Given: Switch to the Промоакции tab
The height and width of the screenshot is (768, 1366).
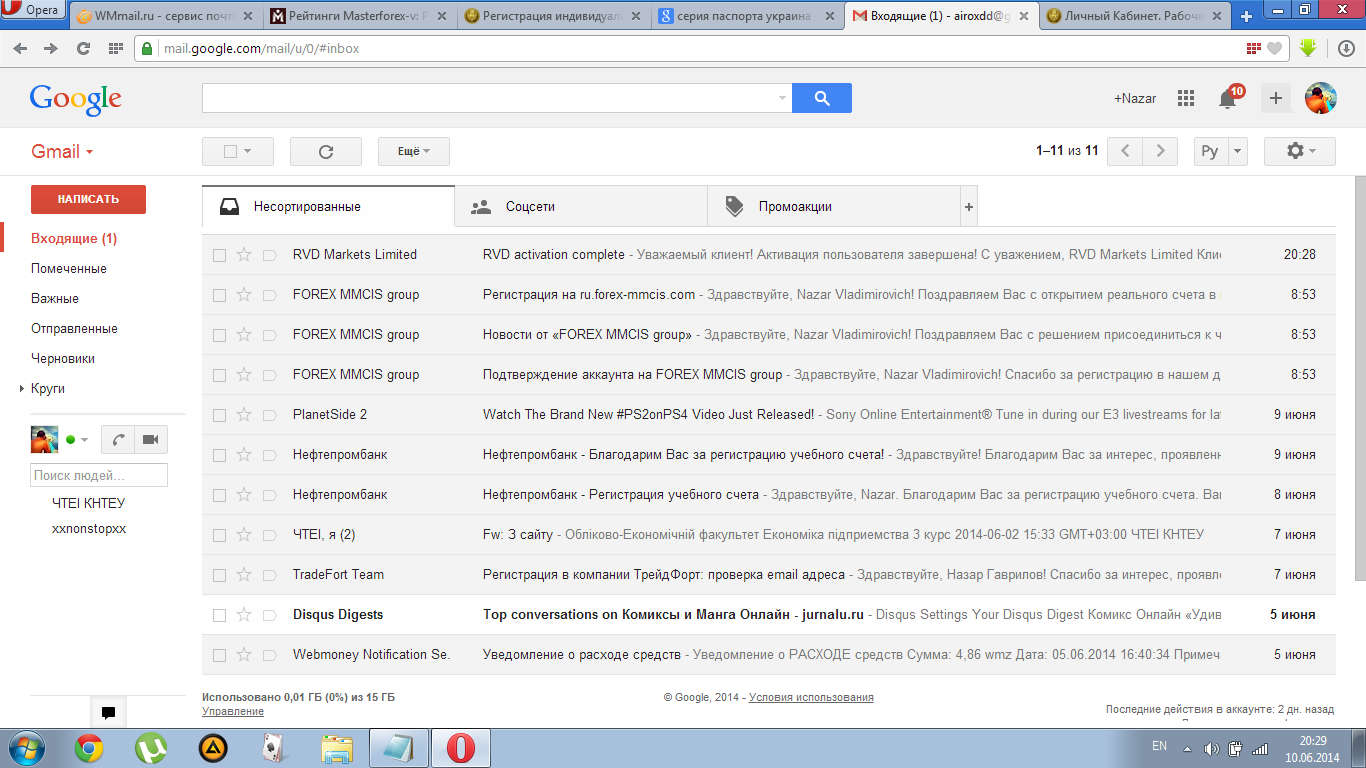Looking at the screenshot, I should [833, 206].
